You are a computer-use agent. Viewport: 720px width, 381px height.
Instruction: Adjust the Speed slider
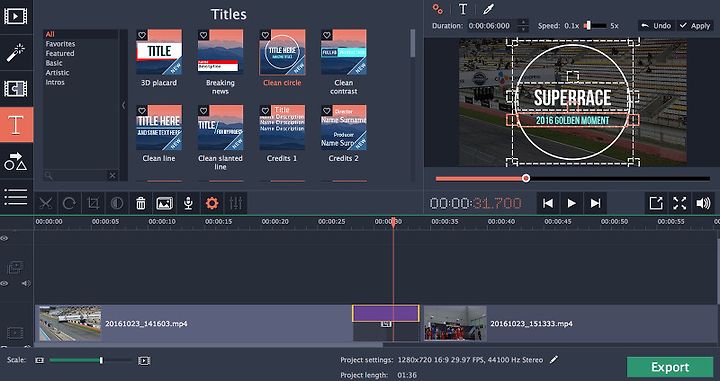pyautogui.click(x=595, y=26)
